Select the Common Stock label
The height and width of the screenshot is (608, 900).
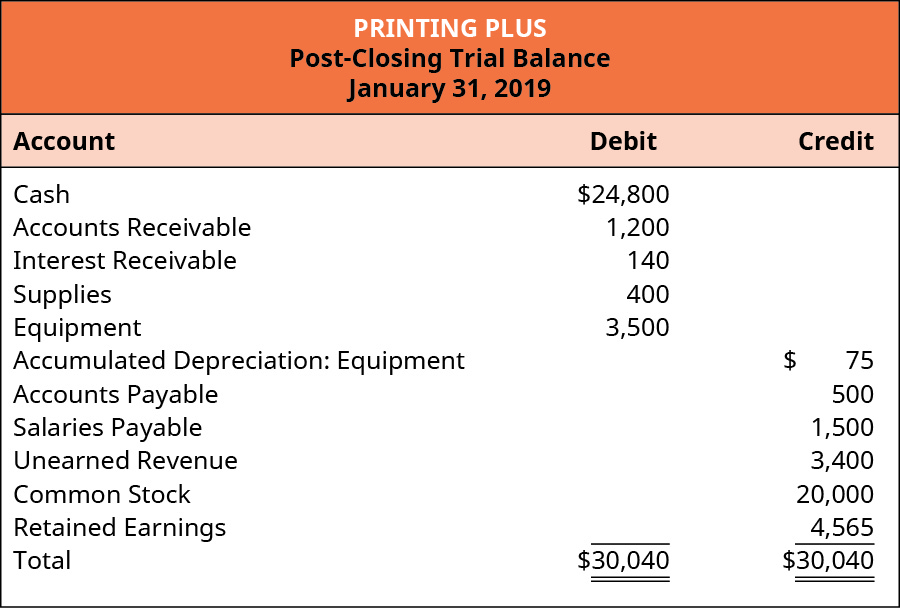tap(102, 495)
